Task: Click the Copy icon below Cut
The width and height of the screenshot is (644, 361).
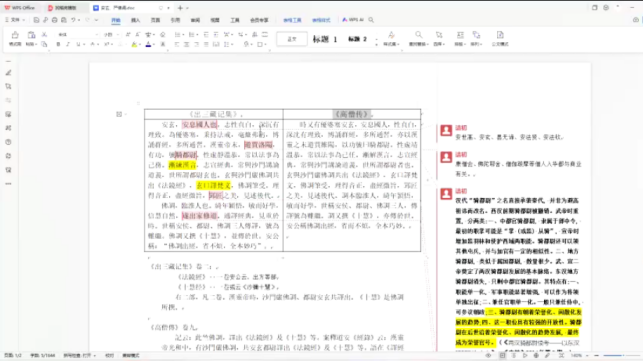Action: pyautogui.click(x=44, y=44)
